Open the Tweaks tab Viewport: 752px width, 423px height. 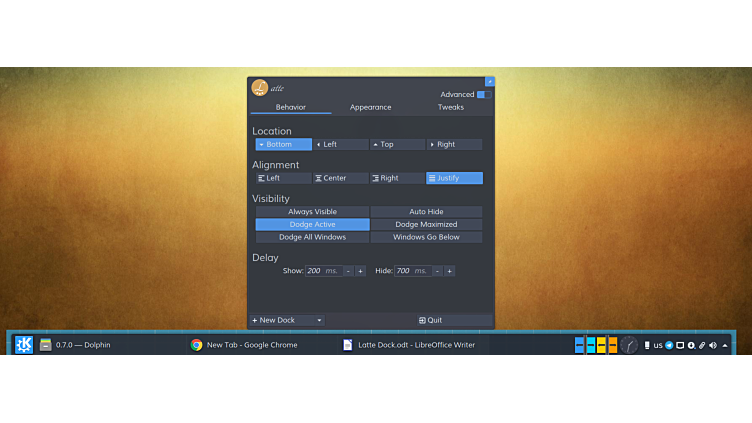pyautogui.click(x=450, y=107)
